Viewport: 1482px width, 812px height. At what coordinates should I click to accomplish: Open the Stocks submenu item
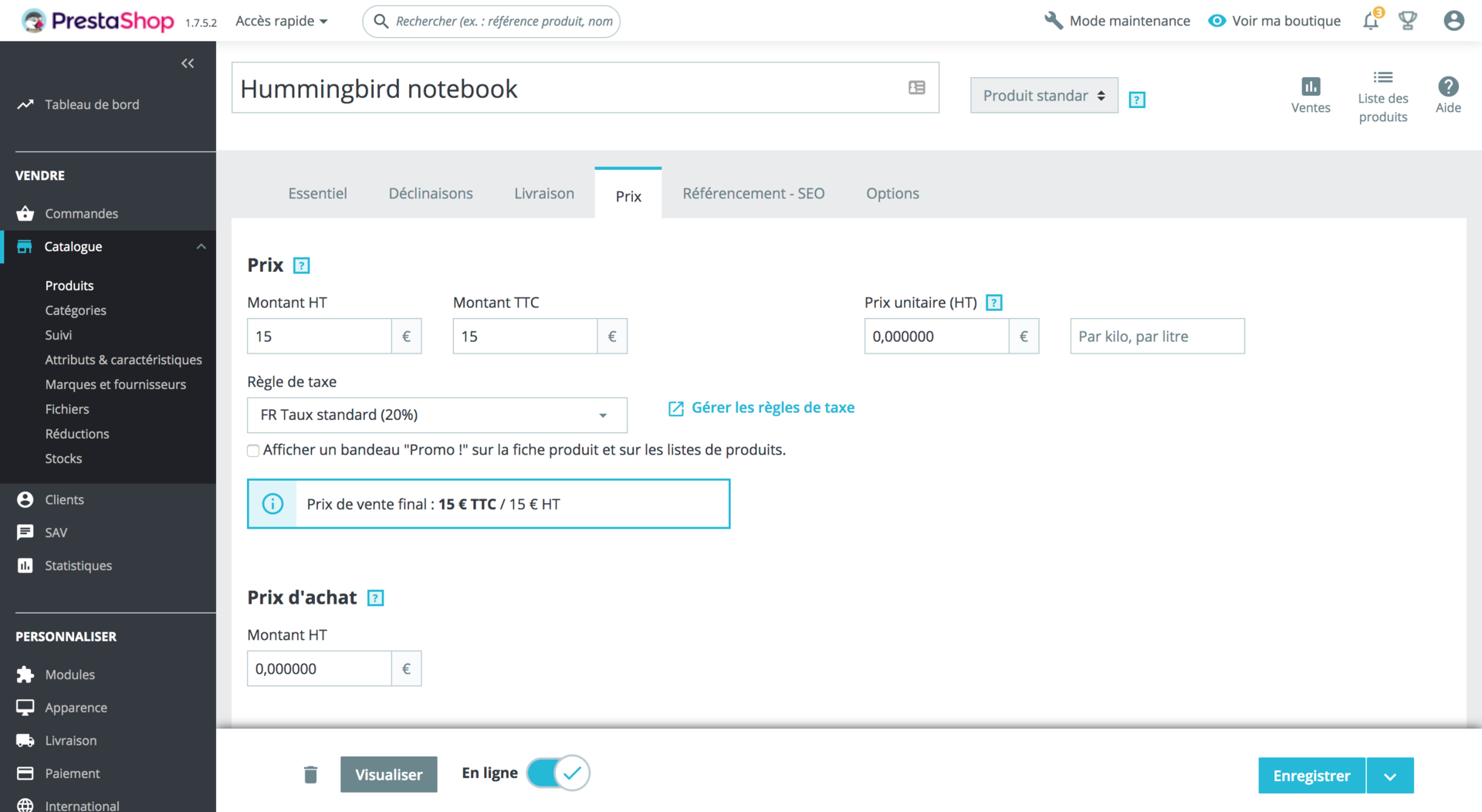63,458
